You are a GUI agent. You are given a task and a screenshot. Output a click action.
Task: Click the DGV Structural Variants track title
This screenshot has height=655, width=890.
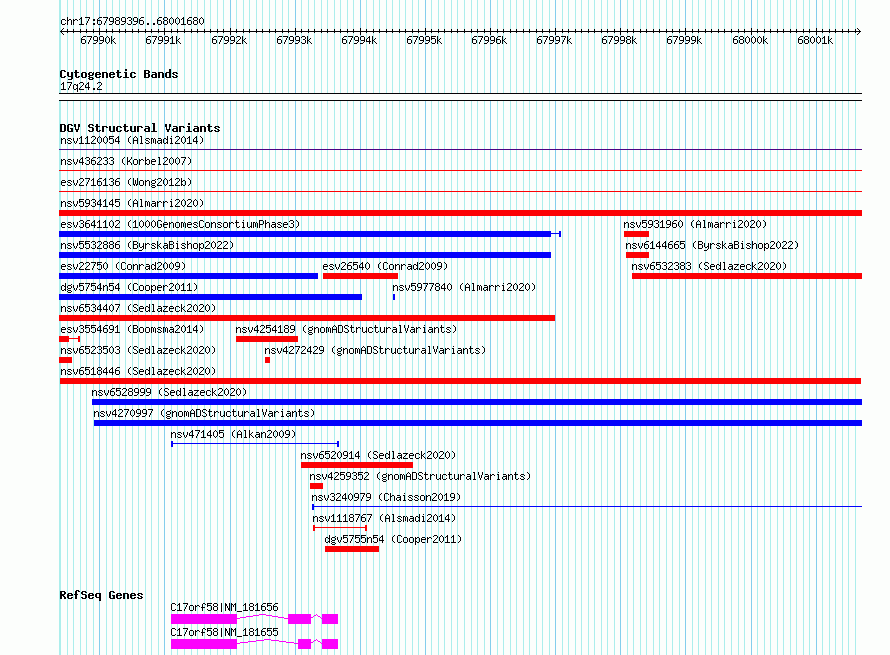[x=140, y=128]
